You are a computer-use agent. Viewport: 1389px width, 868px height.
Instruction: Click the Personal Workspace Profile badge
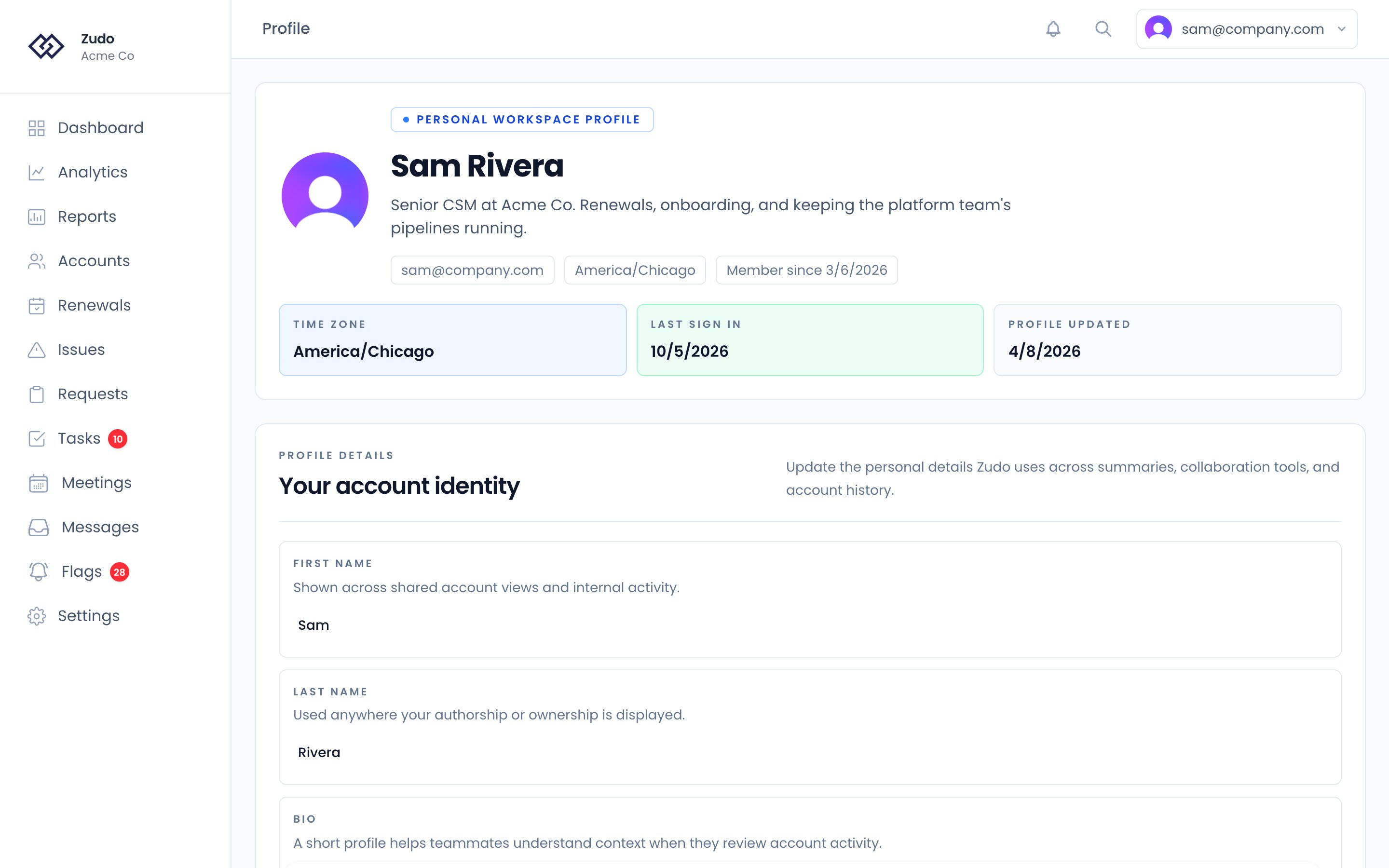(x=522, y=120)
